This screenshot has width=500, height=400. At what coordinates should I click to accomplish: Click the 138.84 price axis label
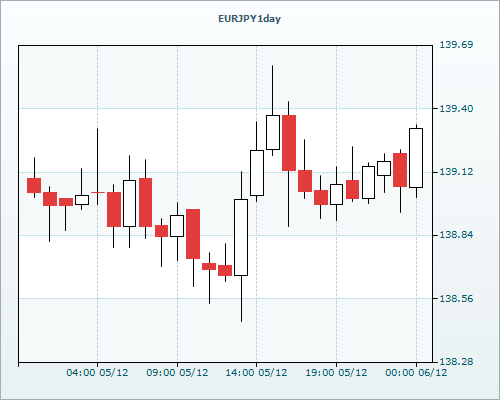pyautogui.click(x=456, y=235)
